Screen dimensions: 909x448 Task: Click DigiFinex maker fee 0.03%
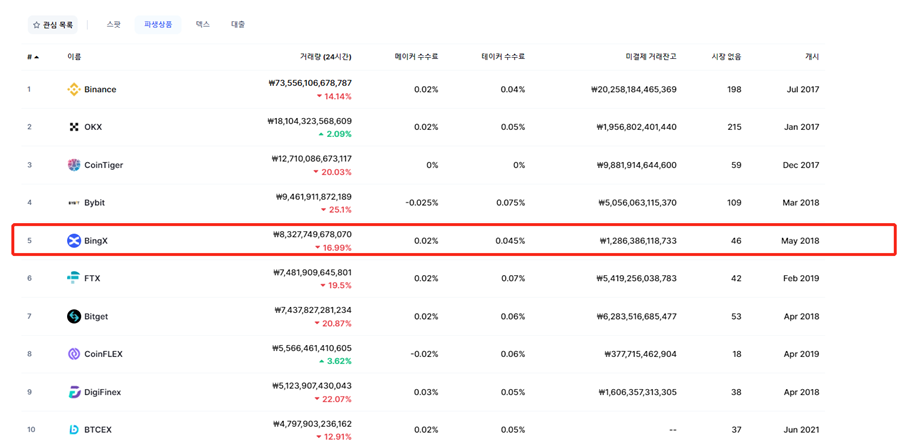426,392
